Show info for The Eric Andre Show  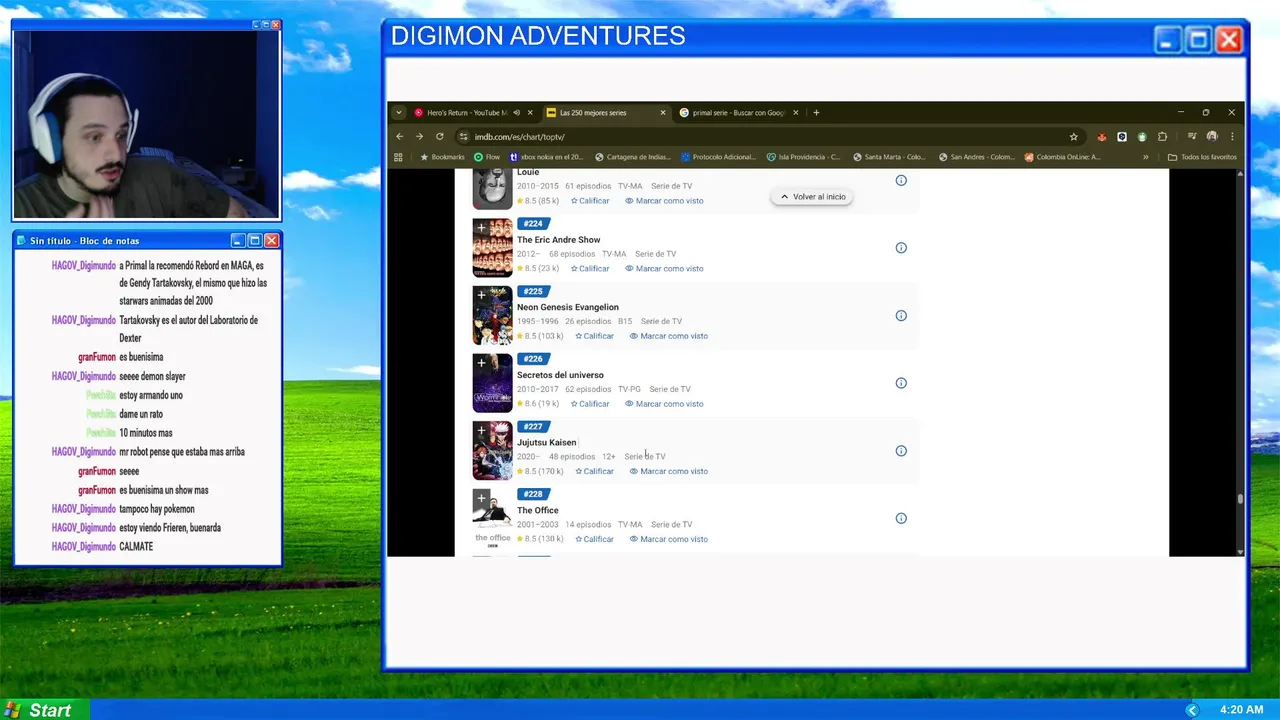(x=901, y=248)
